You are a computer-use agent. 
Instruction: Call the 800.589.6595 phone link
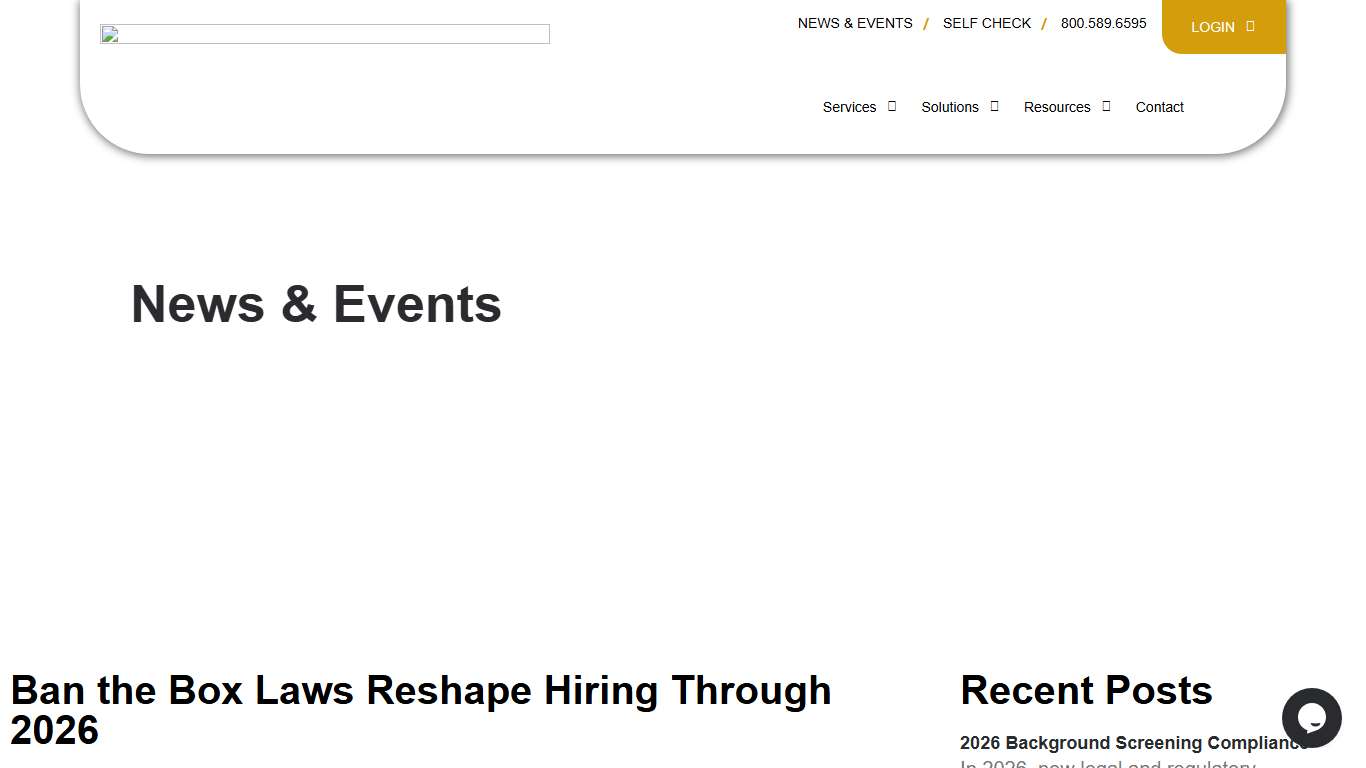pos(1104,23)
